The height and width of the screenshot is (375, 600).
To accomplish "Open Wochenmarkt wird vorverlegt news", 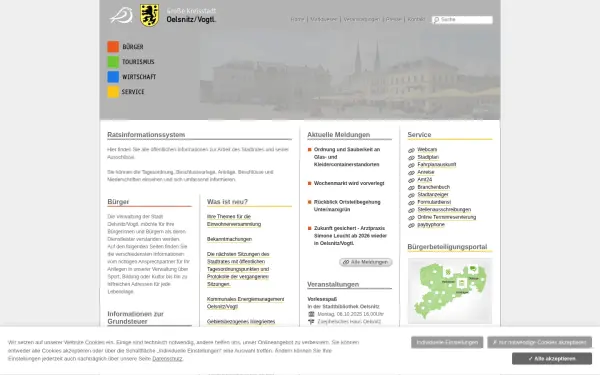I will point(349,183).
